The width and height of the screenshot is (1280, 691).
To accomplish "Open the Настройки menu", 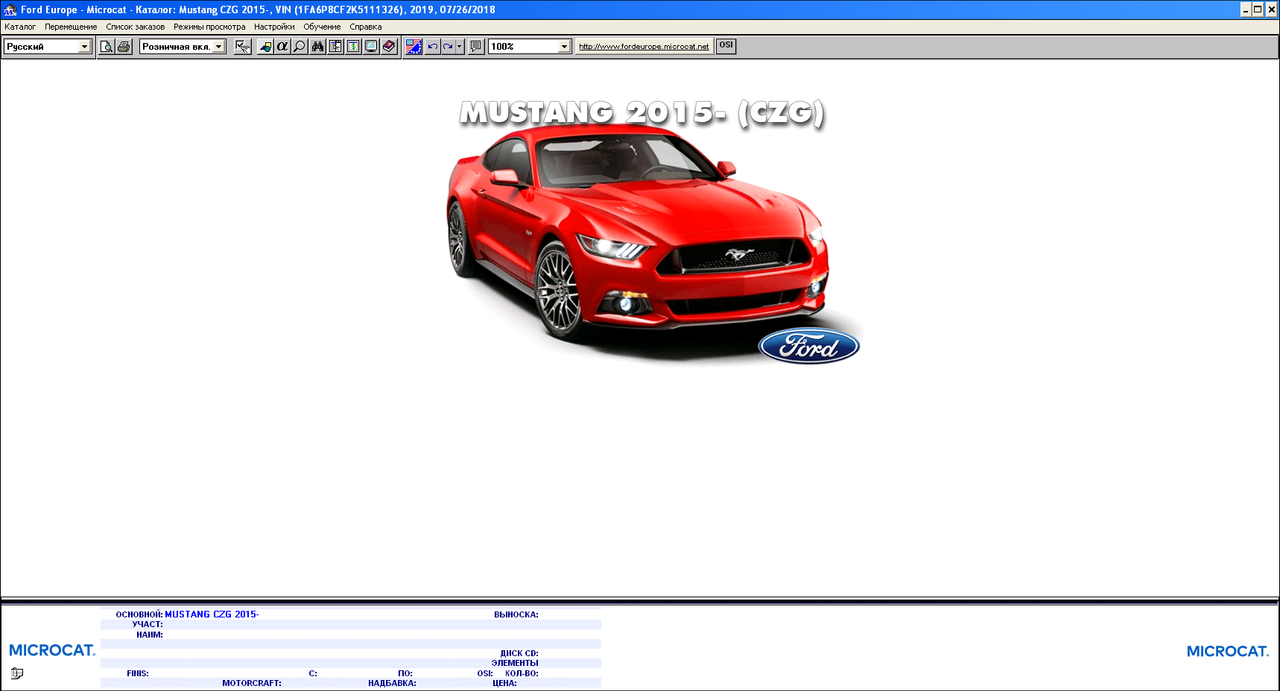I will [274, 27].
